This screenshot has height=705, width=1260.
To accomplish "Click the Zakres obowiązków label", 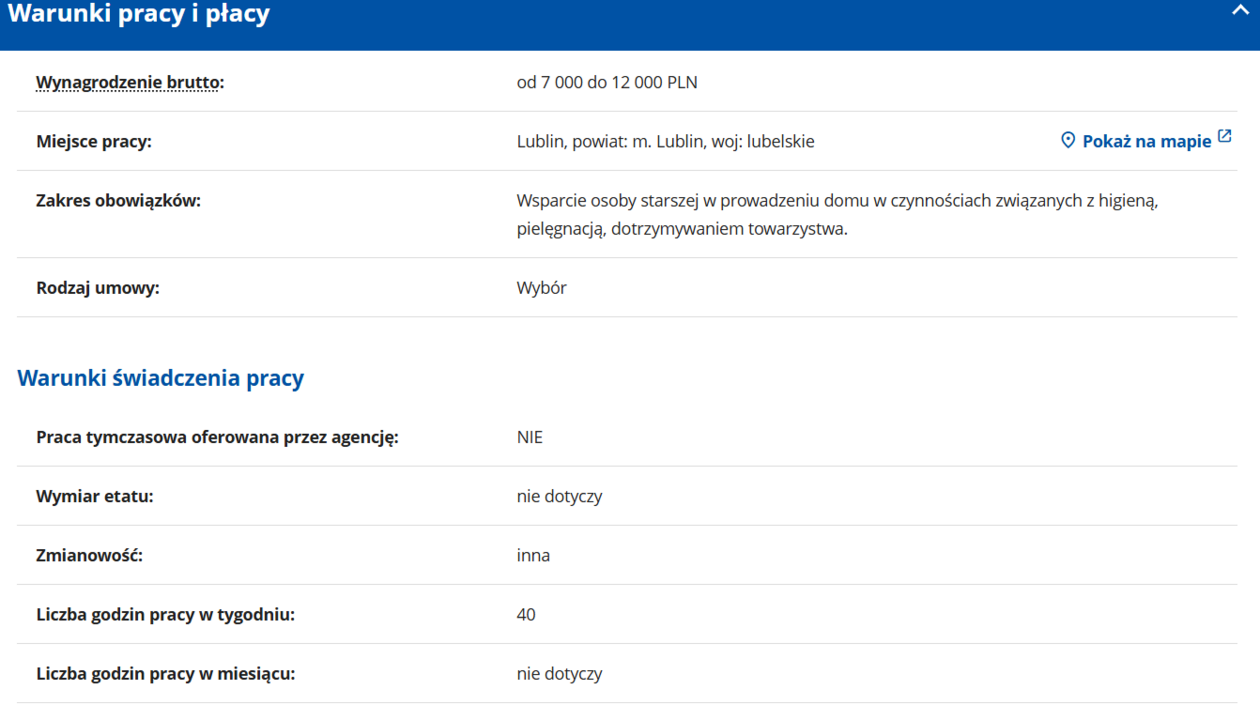I will click(118, 200).
